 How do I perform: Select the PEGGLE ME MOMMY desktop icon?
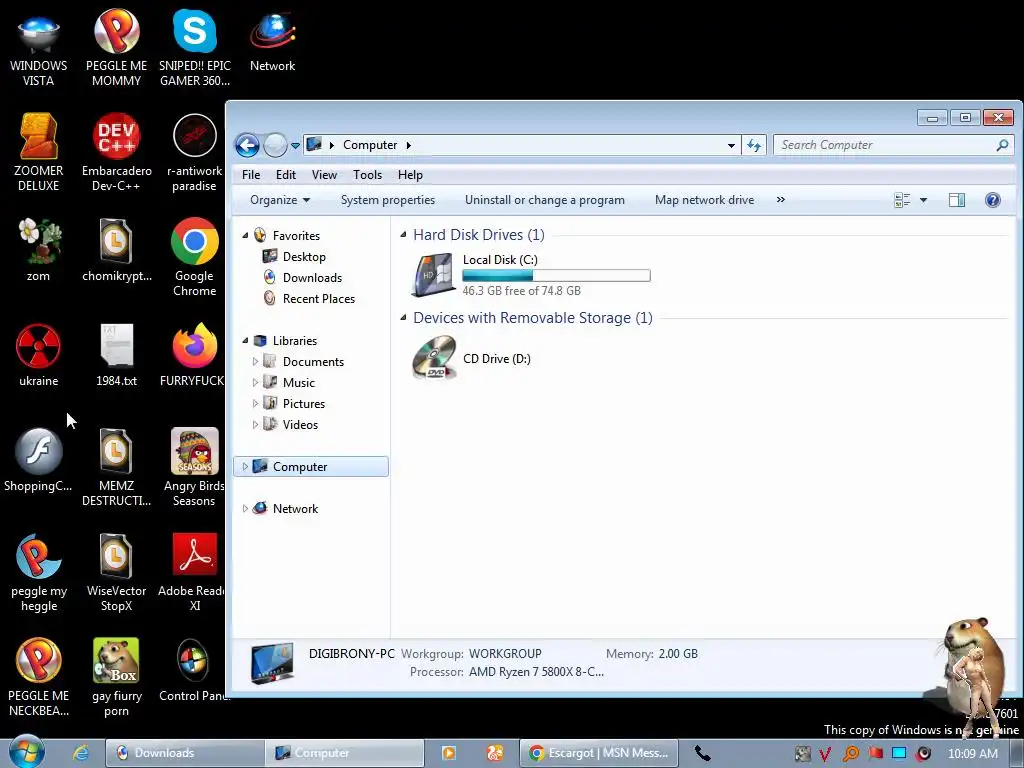116,50
